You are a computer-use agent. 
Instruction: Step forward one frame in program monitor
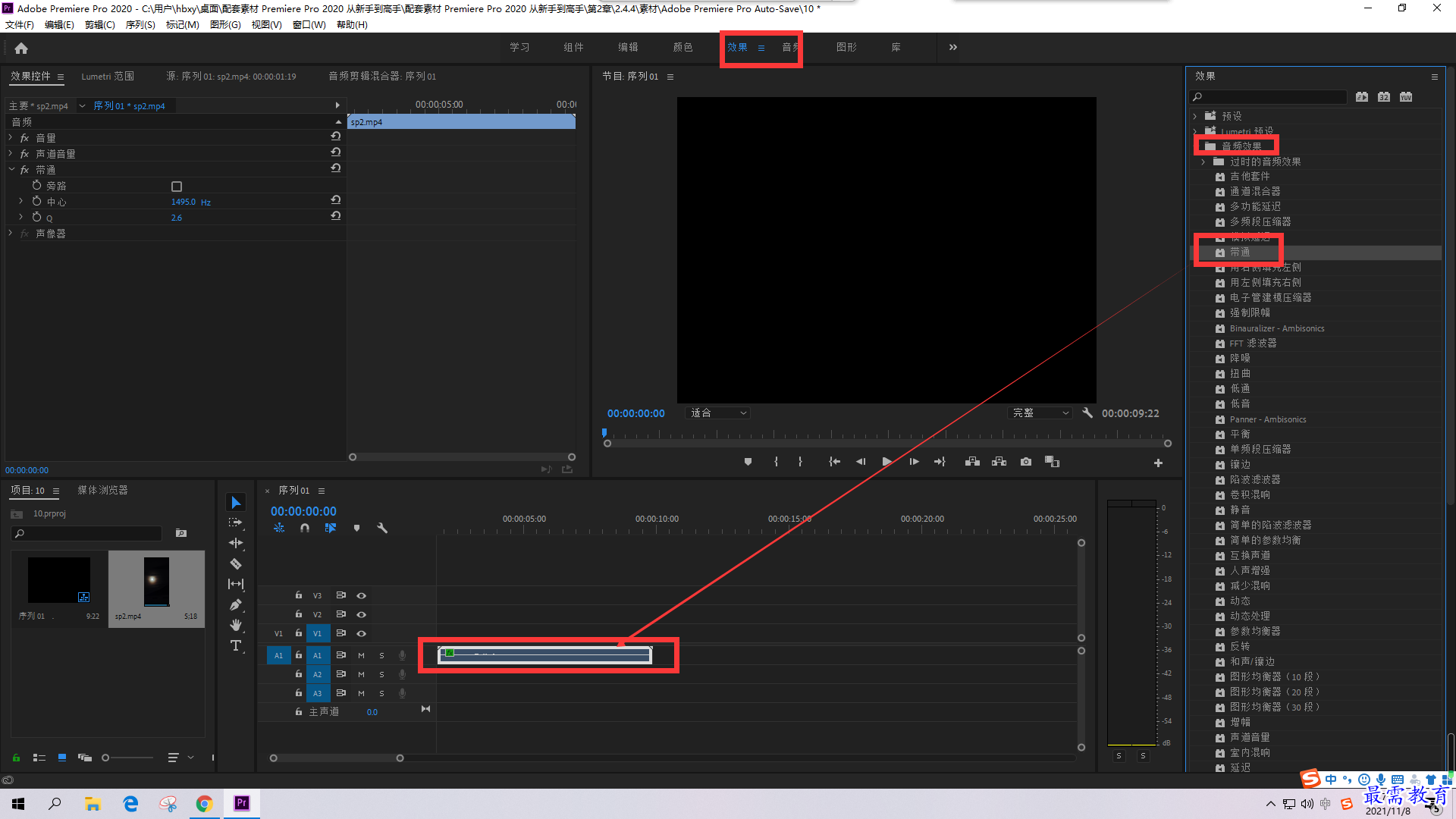(914, 461)
